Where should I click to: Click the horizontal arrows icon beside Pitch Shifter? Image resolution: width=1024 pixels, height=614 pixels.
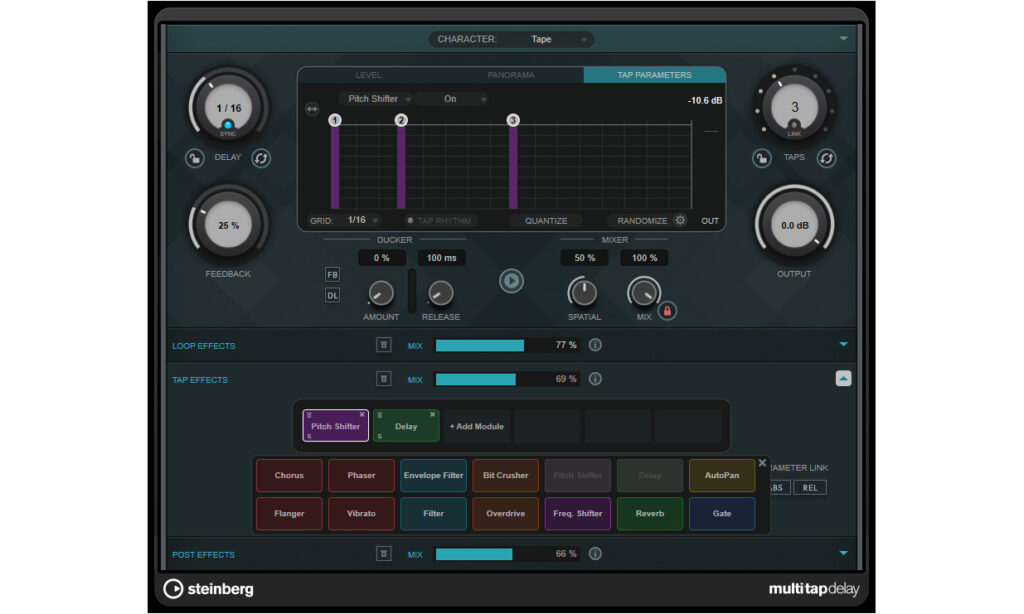click(x=312, y=108)
